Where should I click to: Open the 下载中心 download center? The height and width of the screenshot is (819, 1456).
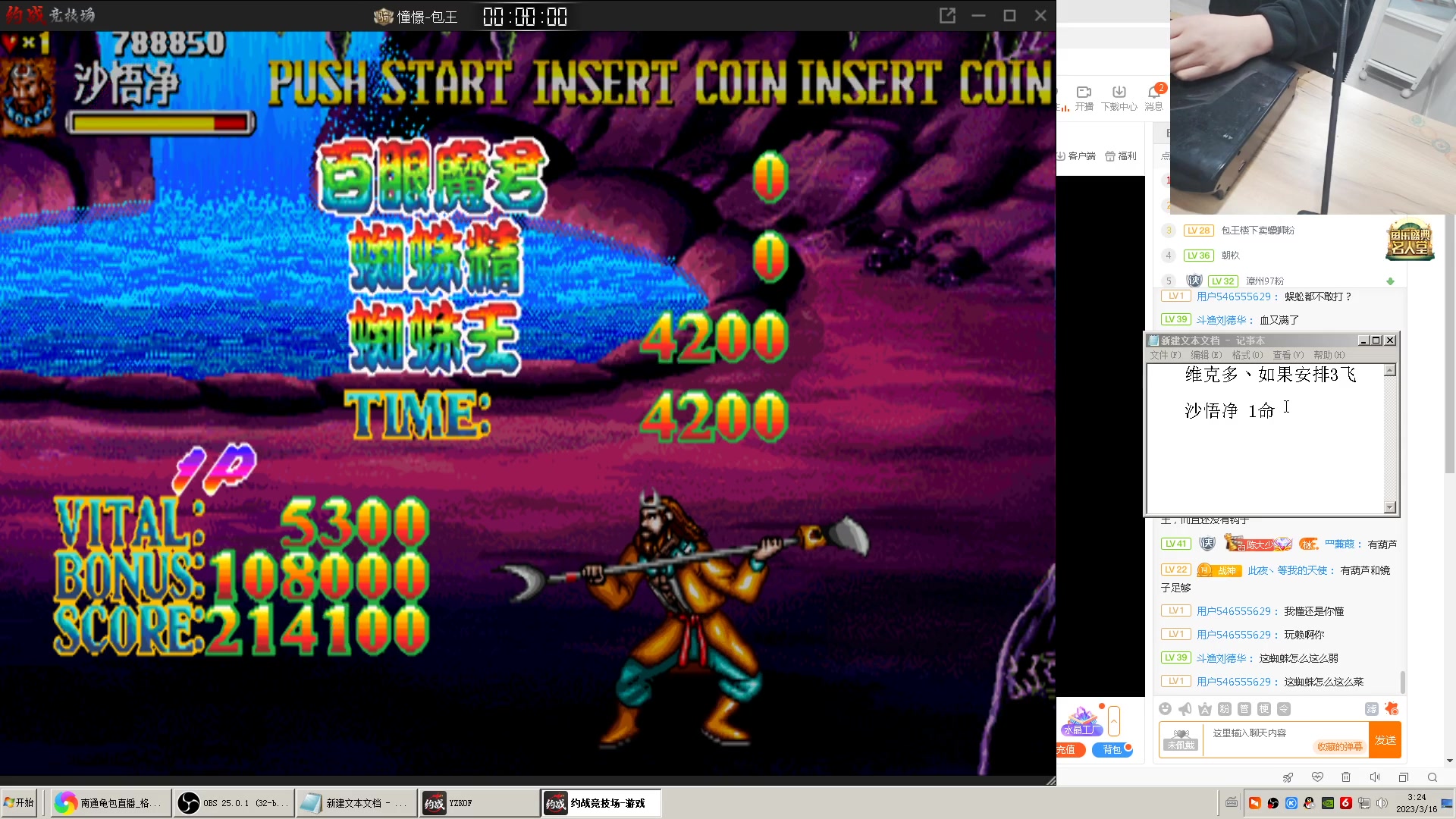1119,98
